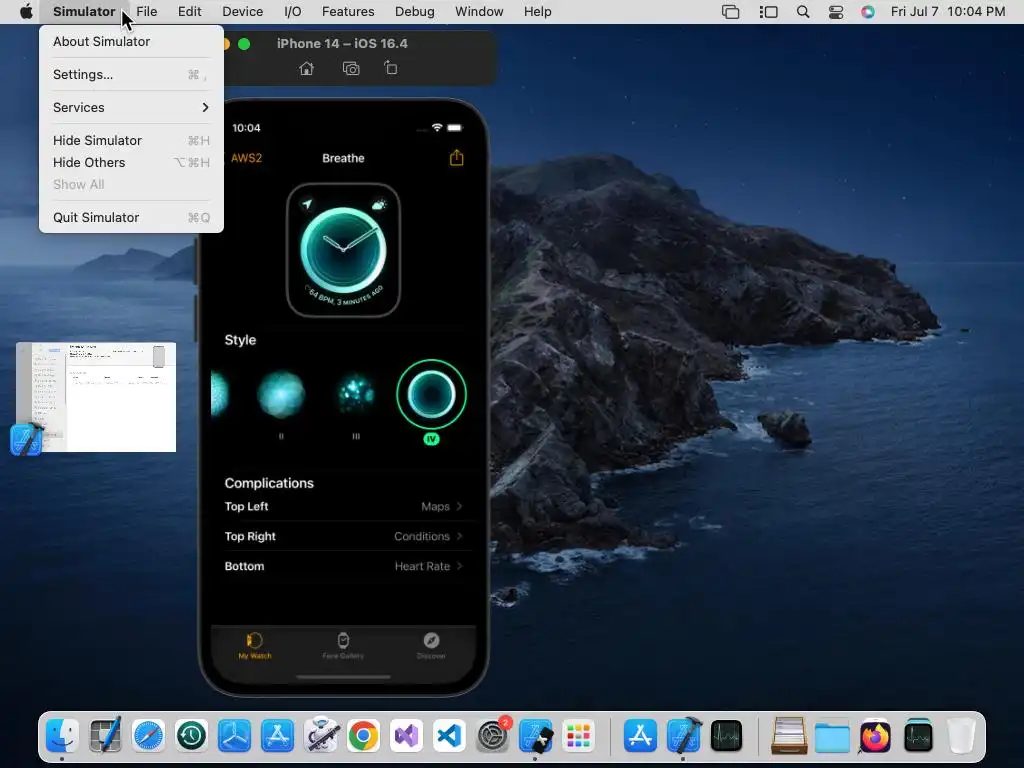Select Breathe style IV

(x=431, y=394)
